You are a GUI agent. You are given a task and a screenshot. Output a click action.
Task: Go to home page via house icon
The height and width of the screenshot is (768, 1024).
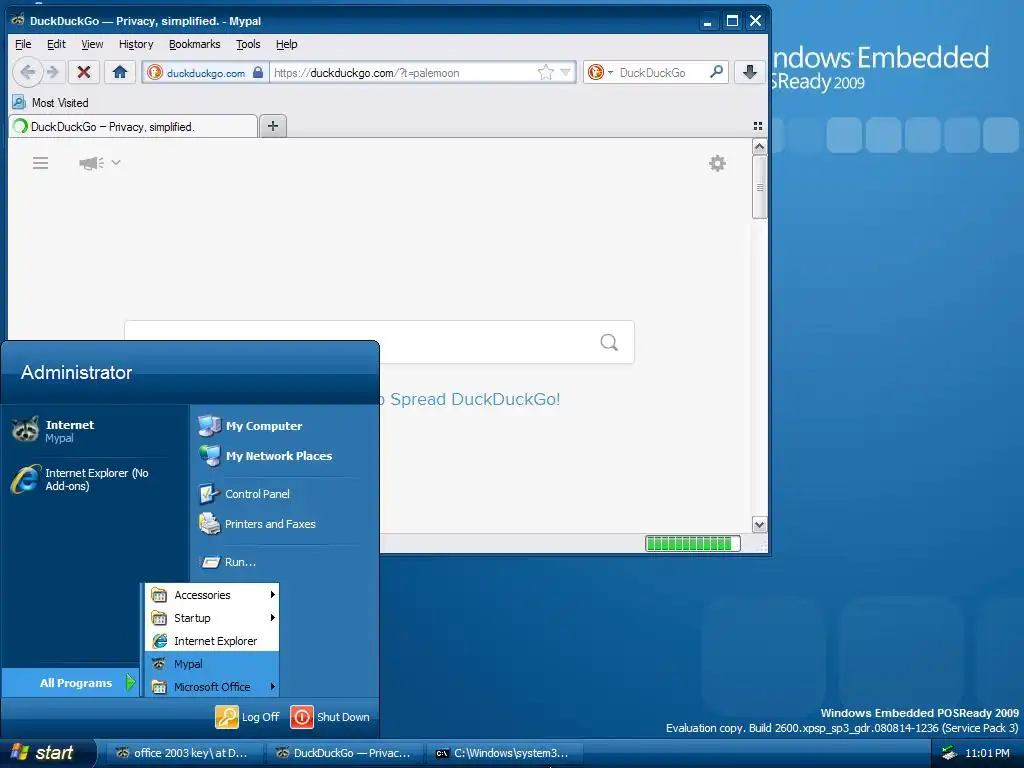(x=120, y=72)
